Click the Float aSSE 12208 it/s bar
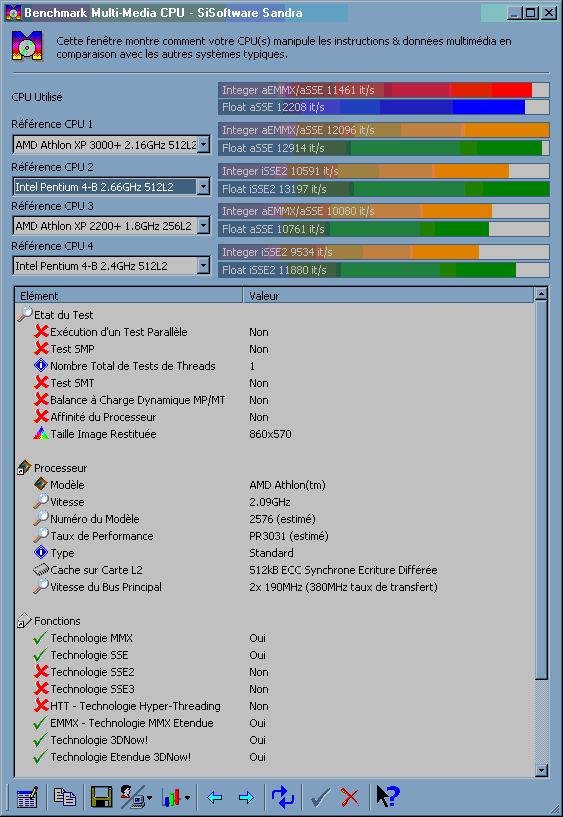Image resolution: width=563 pixels, height=817 pixels. click(x=384, y=107)
